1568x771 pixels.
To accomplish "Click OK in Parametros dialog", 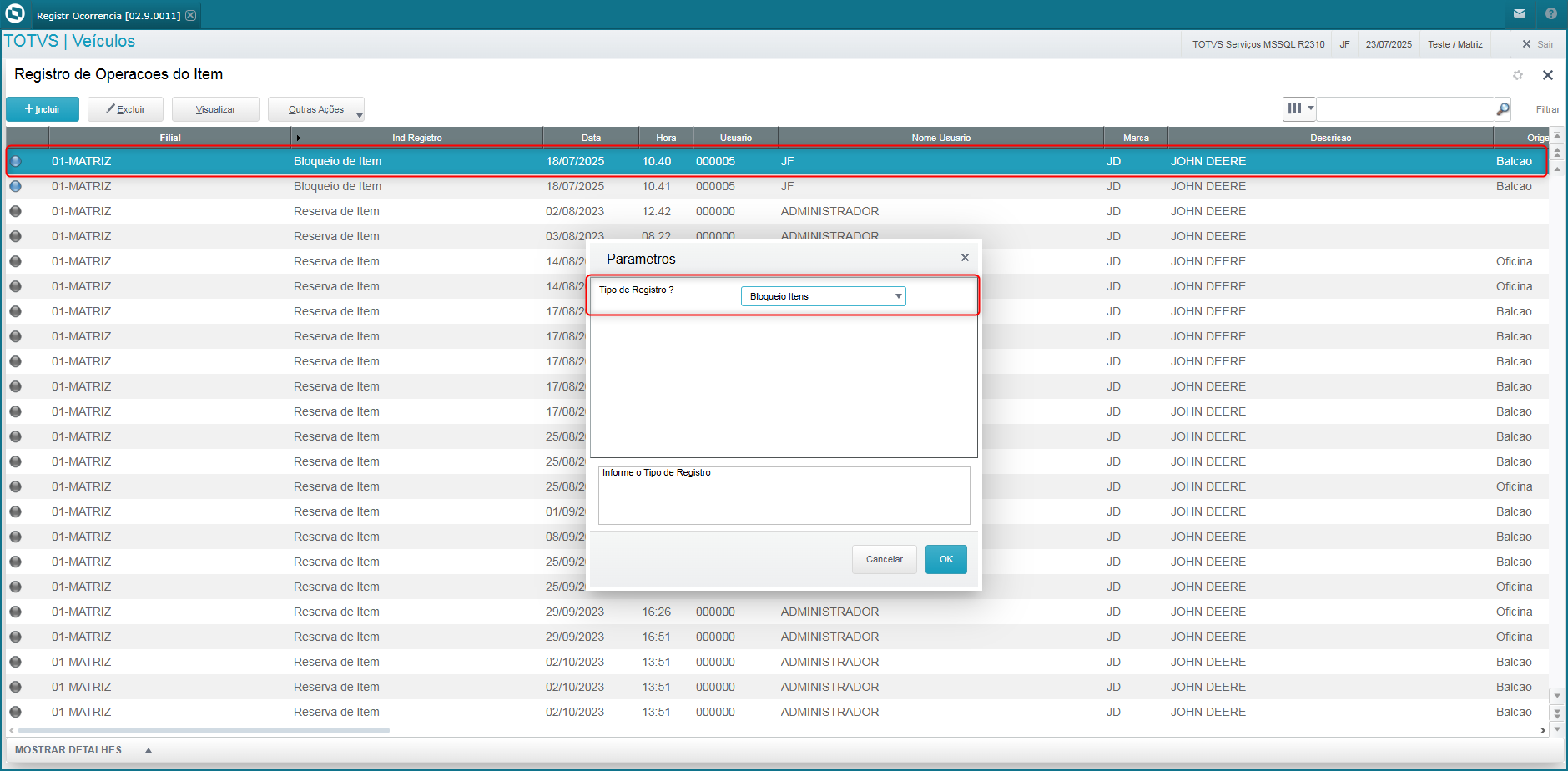I will coord(946,559).
